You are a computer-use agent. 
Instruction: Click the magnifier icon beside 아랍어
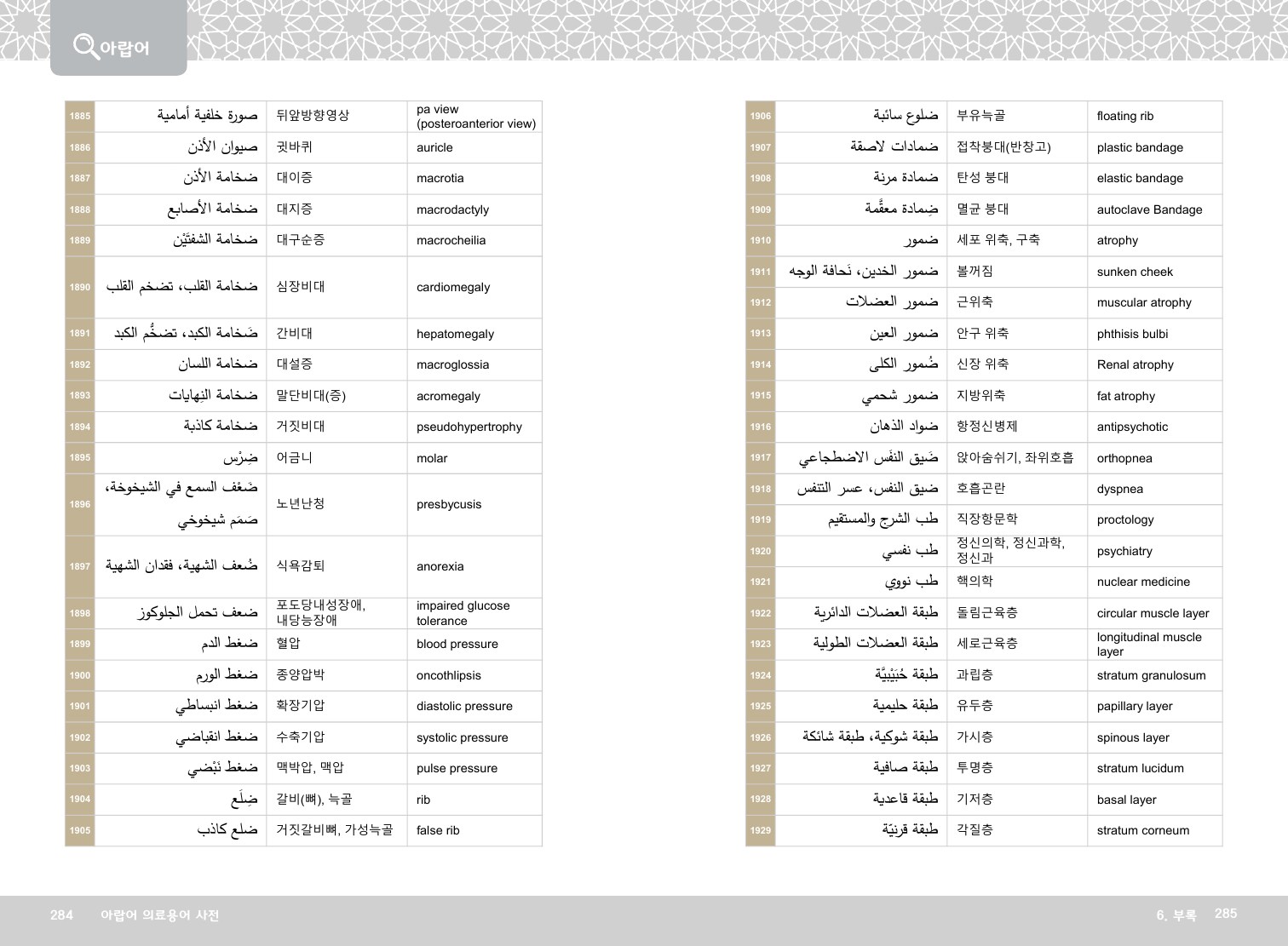click(85, 46)
